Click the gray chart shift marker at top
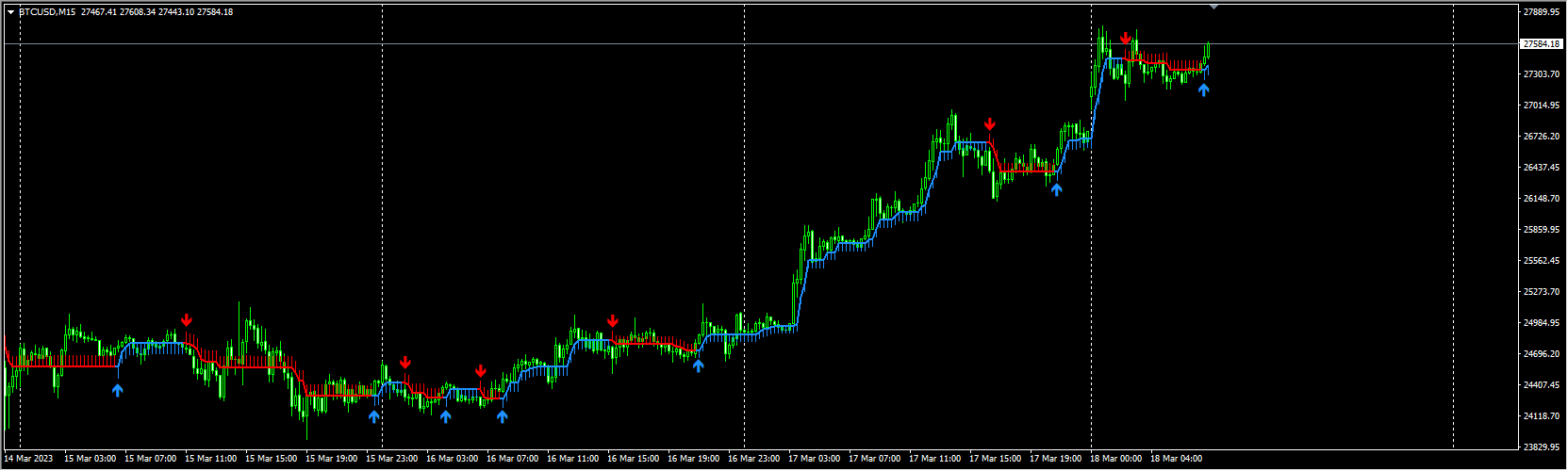Viewport: 1568px width, 471px height. click(1213, 7)
